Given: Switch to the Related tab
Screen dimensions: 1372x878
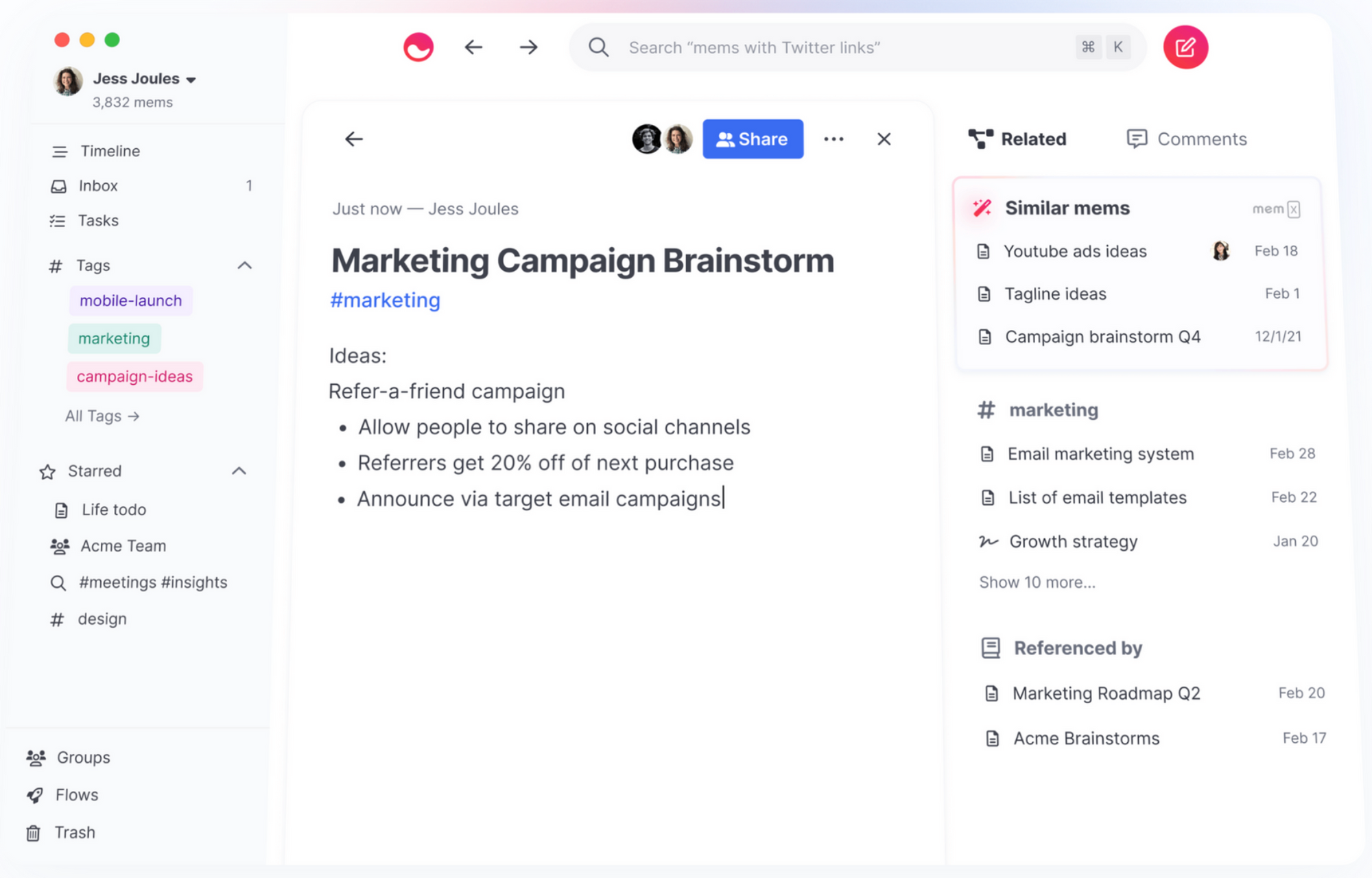Looking at the screenshot, I should (1017, 139).
